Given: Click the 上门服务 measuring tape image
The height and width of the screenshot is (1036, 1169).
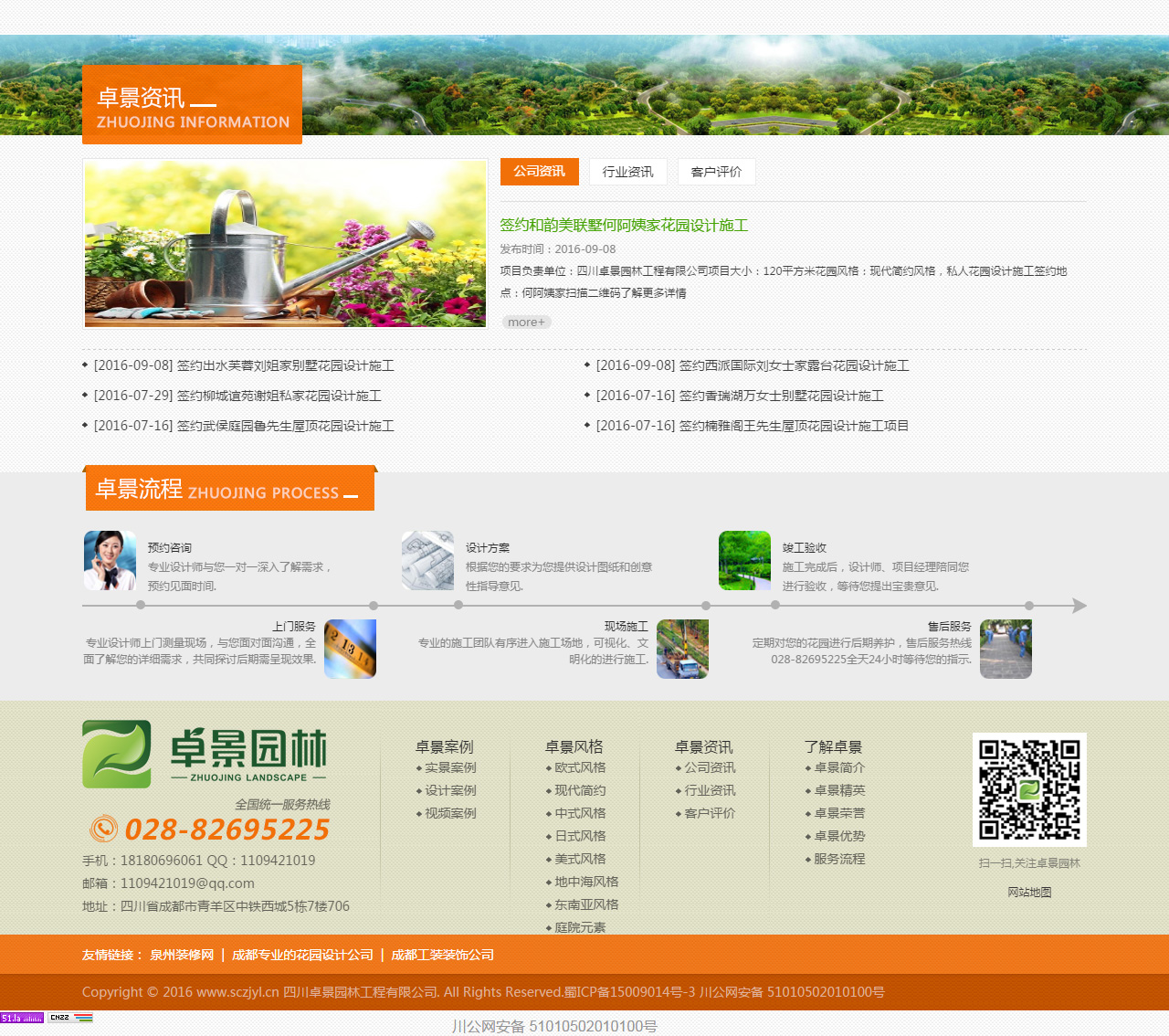Looking at the screenshot, I should pos(350,649).
